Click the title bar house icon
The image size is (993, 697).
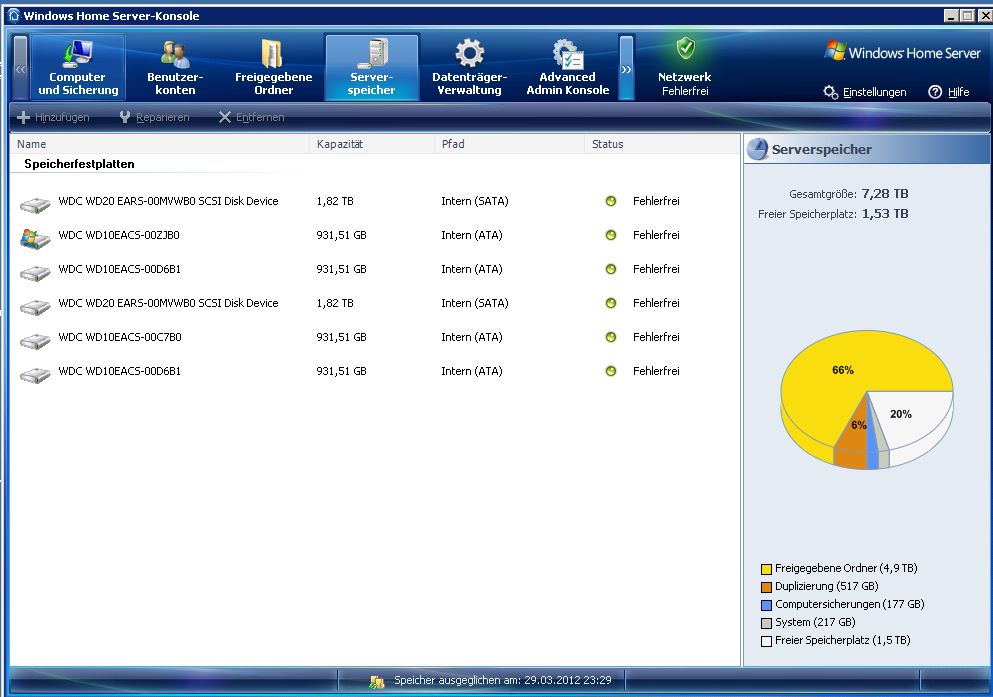pos(14,15)
